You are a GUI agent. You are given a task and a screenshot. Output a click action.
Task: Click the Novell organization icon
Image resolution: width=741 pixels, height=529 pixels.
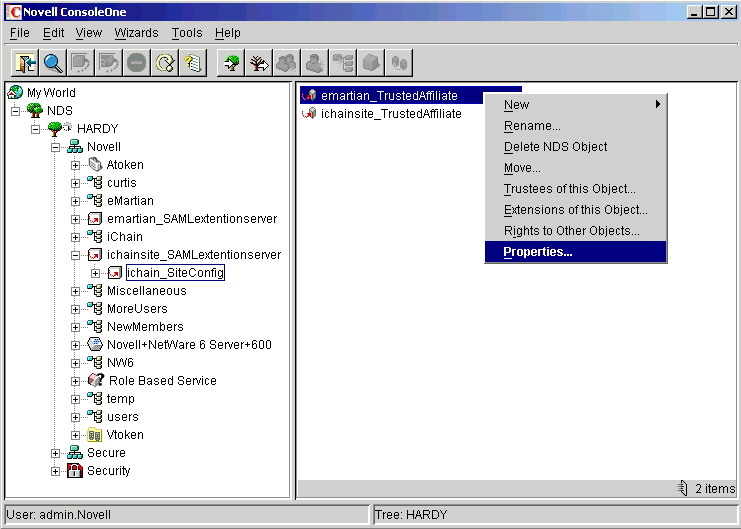(x=75, y=147)
